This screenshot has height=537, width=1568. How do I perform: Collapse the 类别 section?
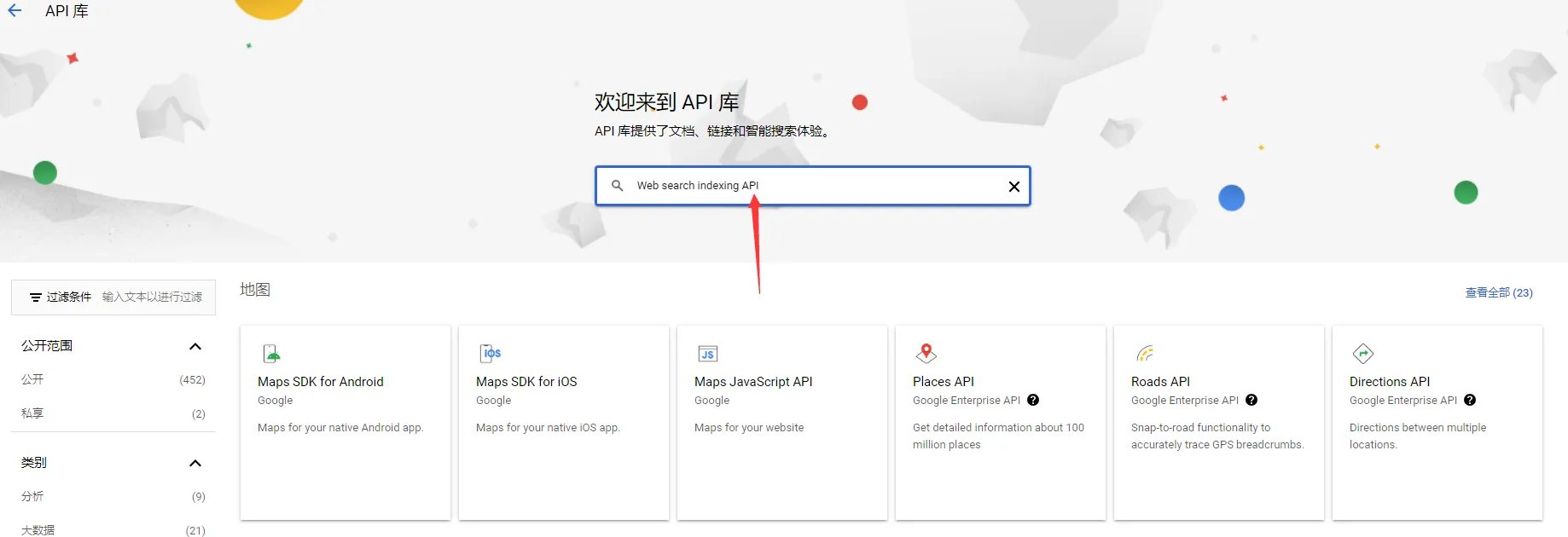[195, 463]
